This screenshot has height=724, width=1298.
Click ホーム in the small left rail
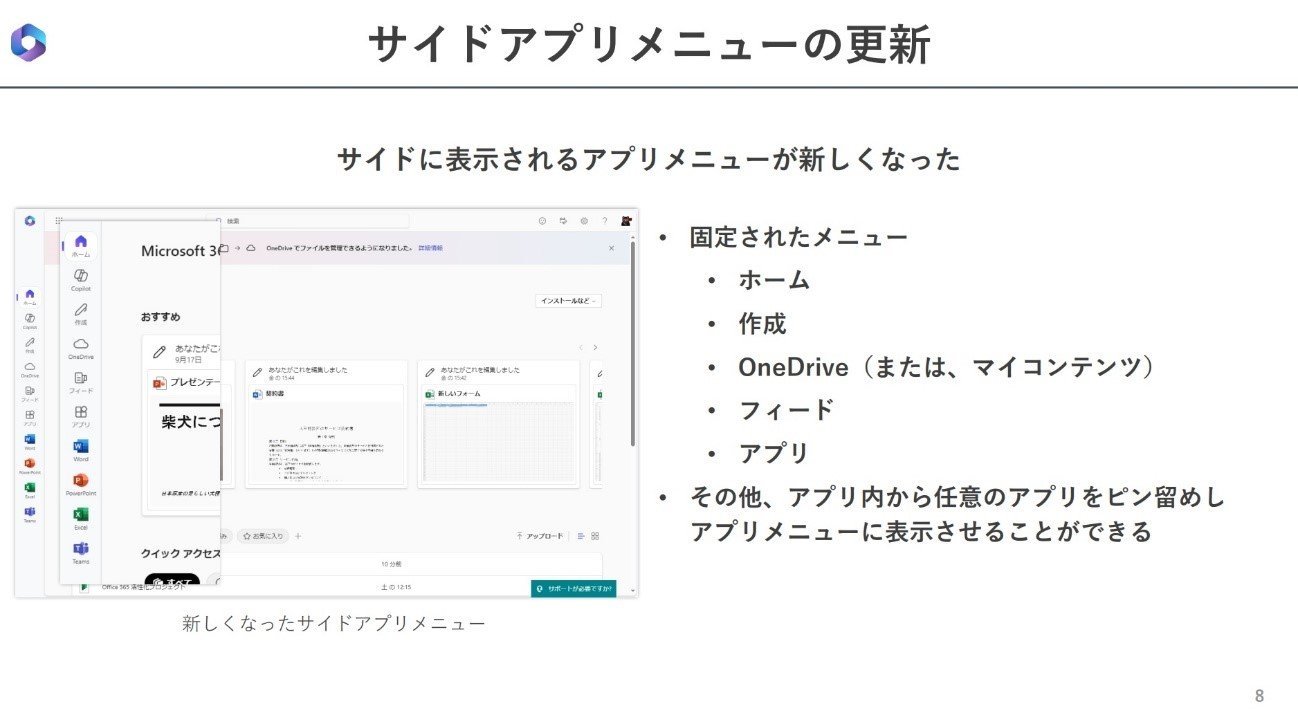point(30,296)
